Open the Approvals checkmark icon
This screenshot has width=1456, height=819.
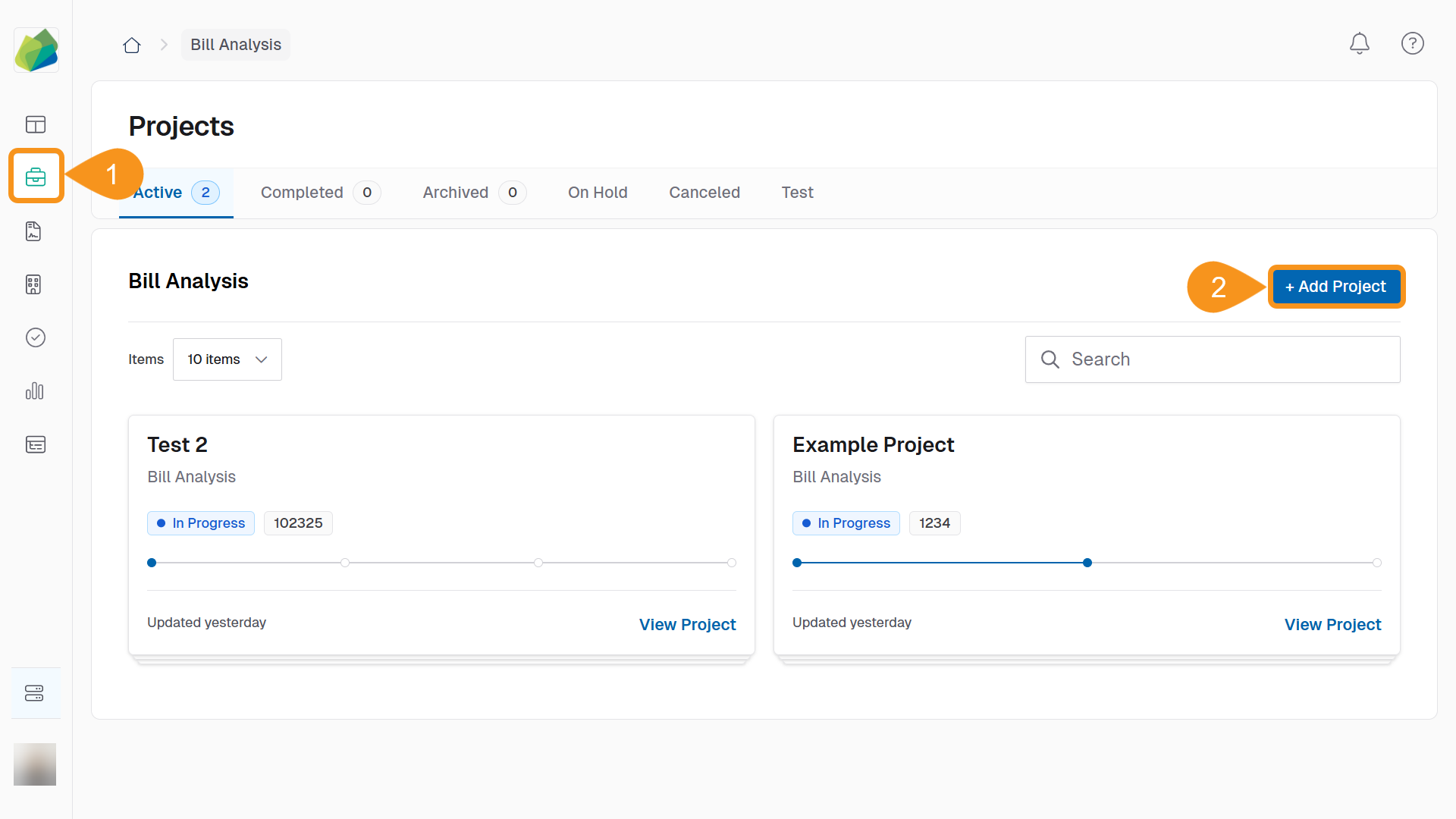(x=36, y=337)
